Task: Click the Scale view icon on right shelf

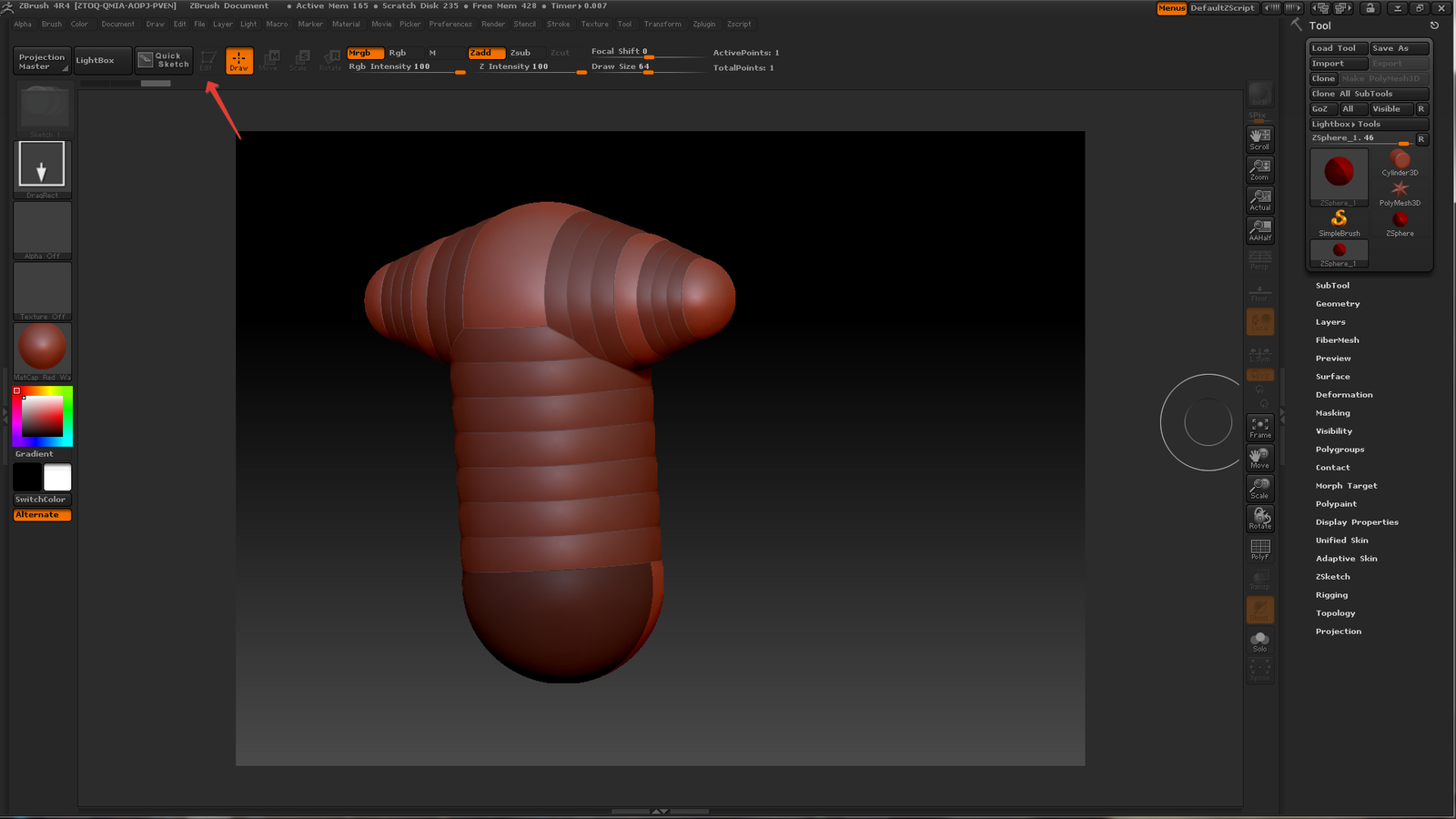Action: [x=1259, y=488]
